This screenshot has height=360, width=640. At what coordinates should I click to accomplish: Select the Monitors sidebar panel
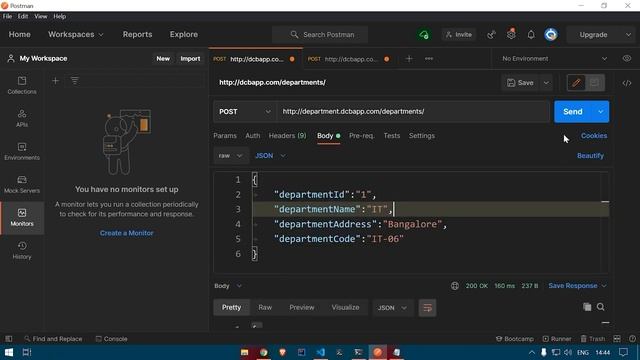pos(22,218)
